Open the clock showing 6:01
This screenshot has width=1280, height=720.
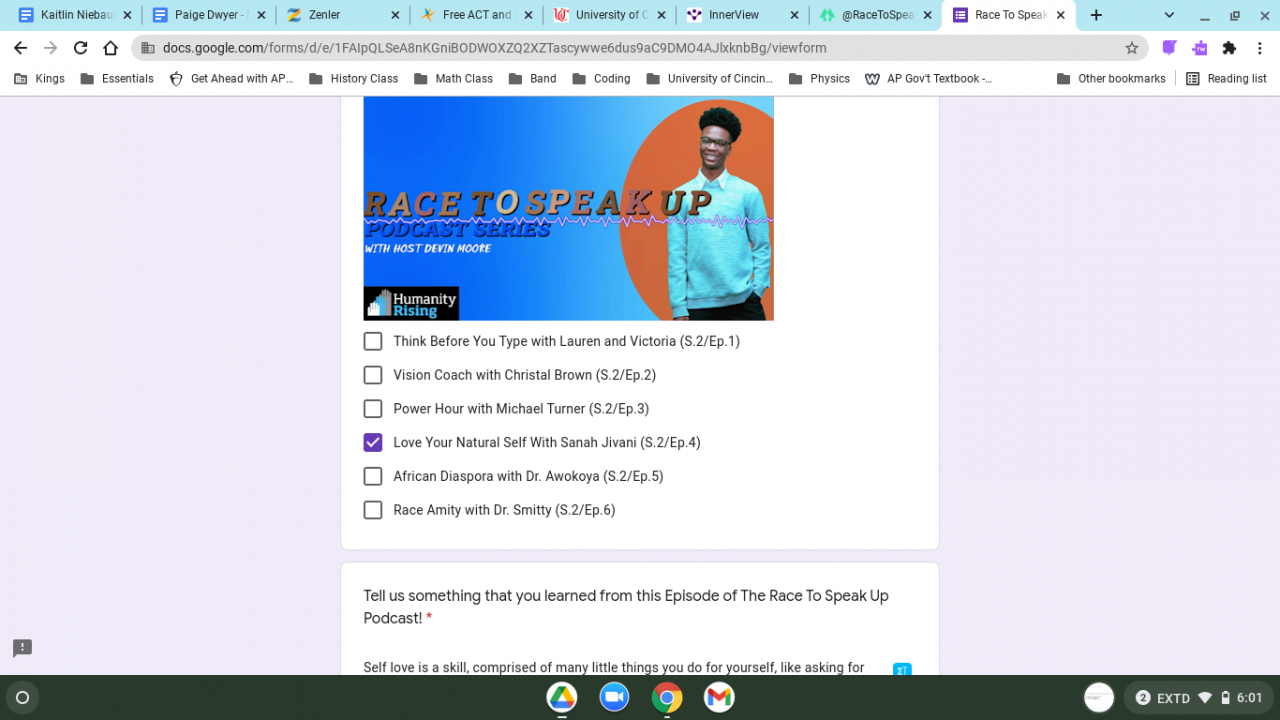click(x=1249, y=698)
